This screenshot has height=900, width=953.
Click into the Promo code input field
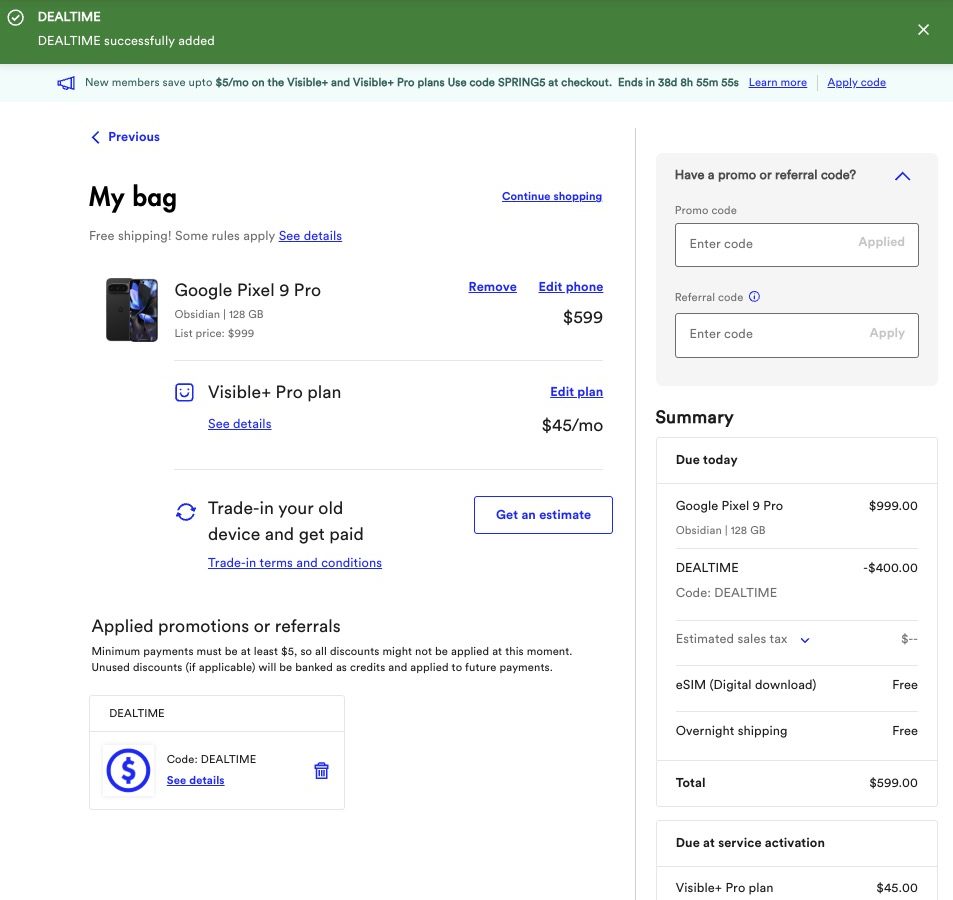(x=765, y=244)
